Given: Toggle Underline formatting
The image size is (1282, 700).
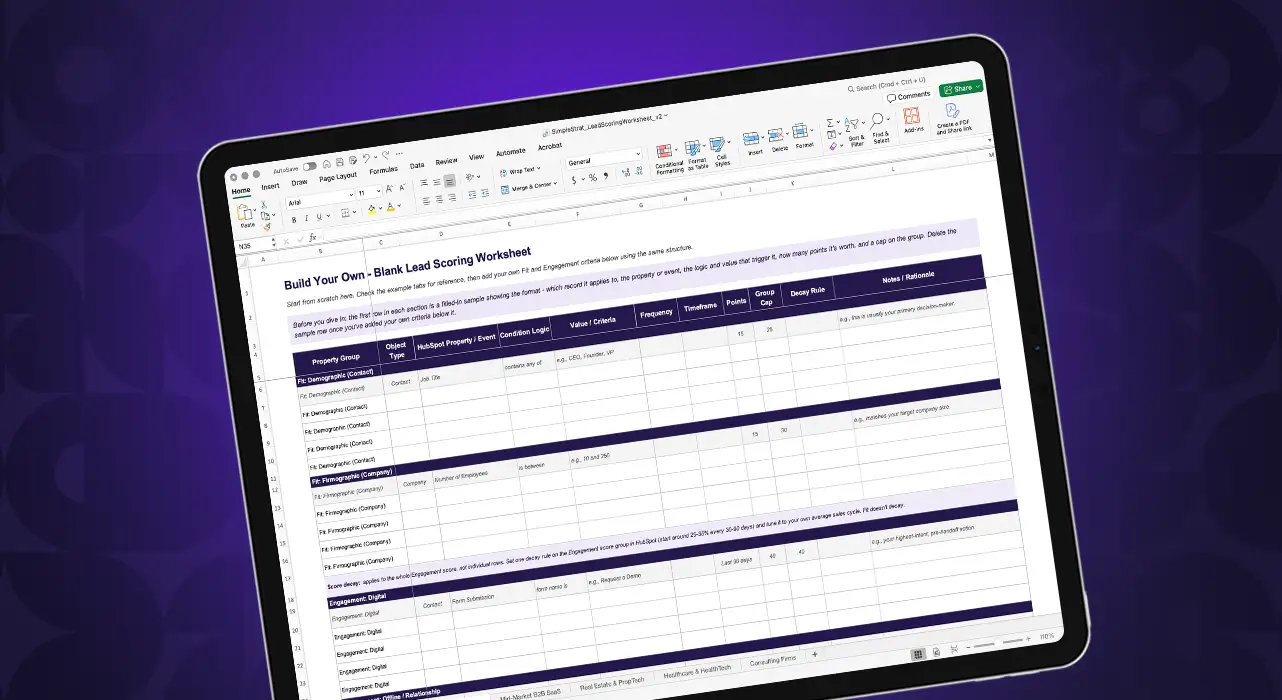Looking at the screenshot, I should point(319,217).
